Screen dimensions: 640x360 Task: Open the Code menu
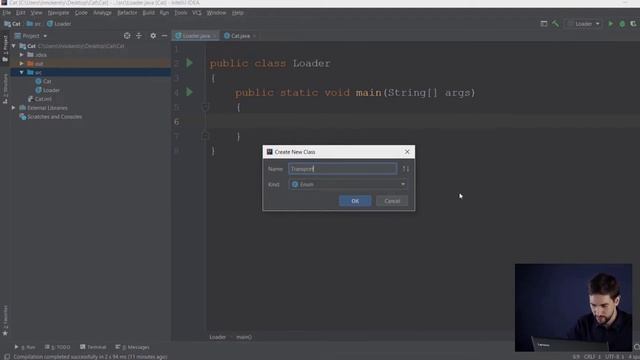(x=81, y=13)
